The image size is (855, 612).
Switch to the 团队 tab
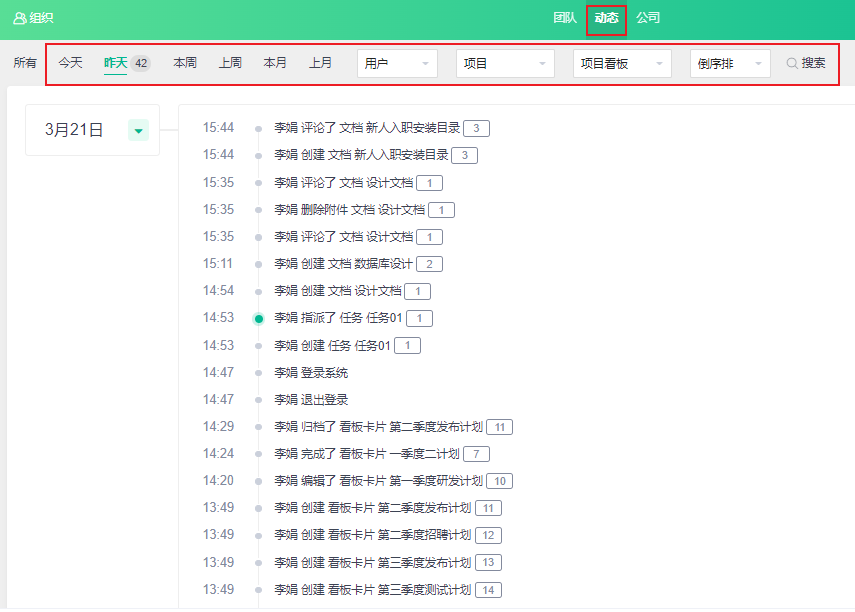click(565, 18)
